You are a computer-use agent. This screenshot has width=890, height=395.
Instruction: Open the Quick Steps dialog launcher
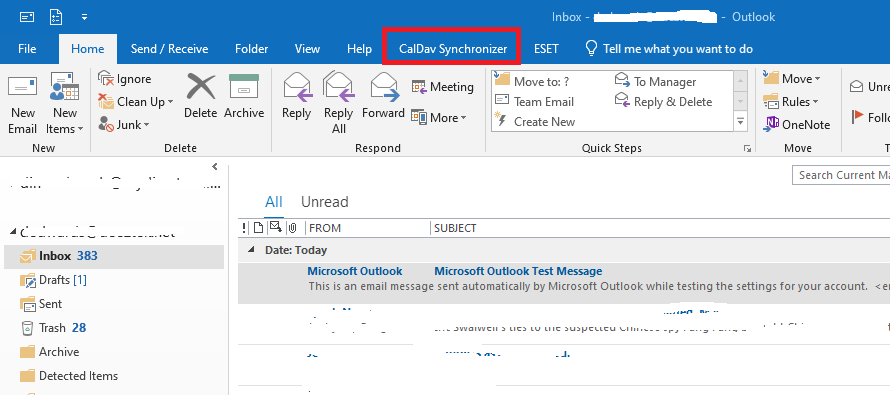747,149
